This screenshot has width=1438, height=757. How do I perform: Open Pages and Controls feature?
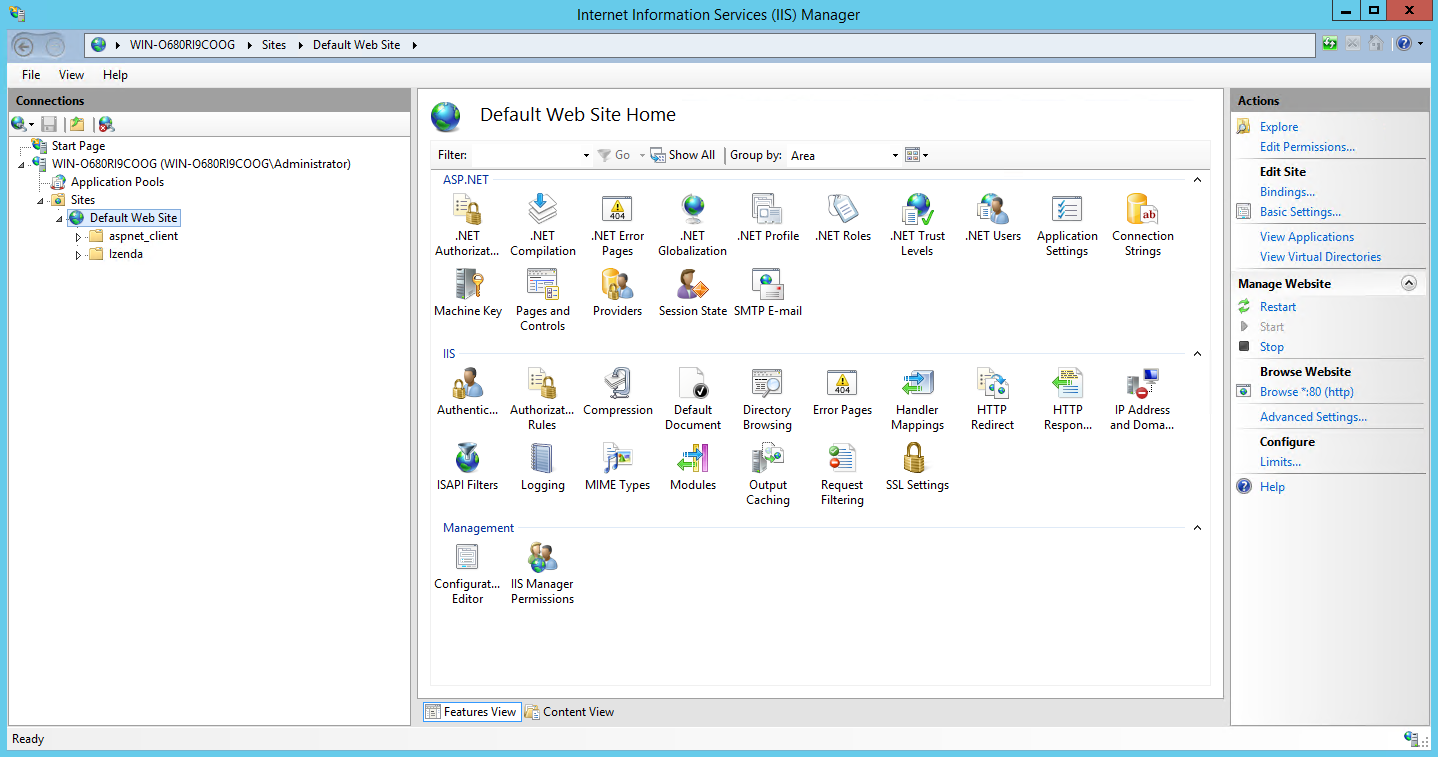(542, 300)
